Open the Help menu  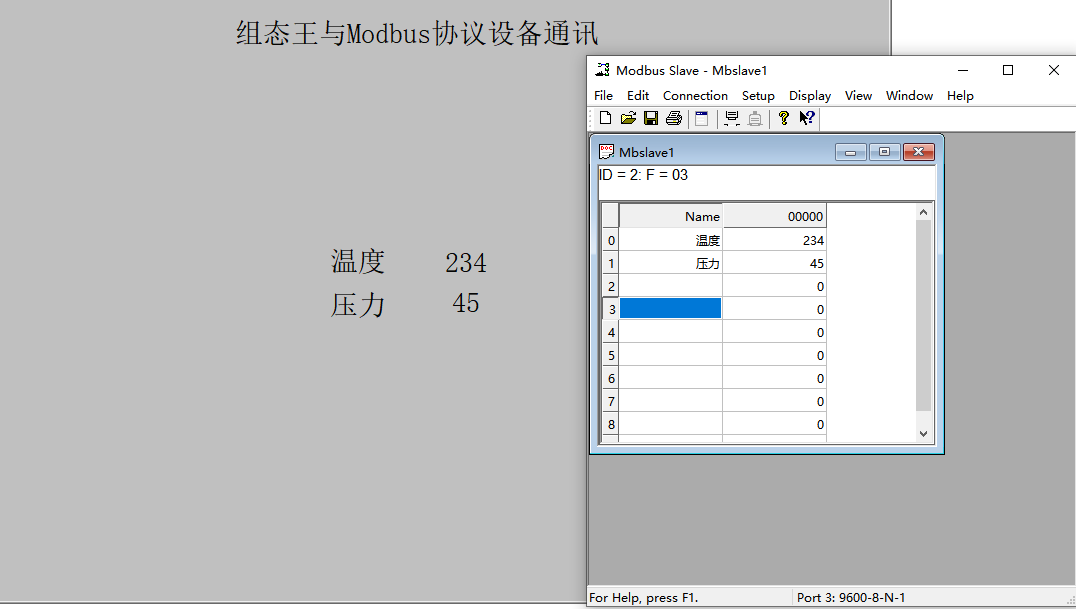click(x=960, y=95)
